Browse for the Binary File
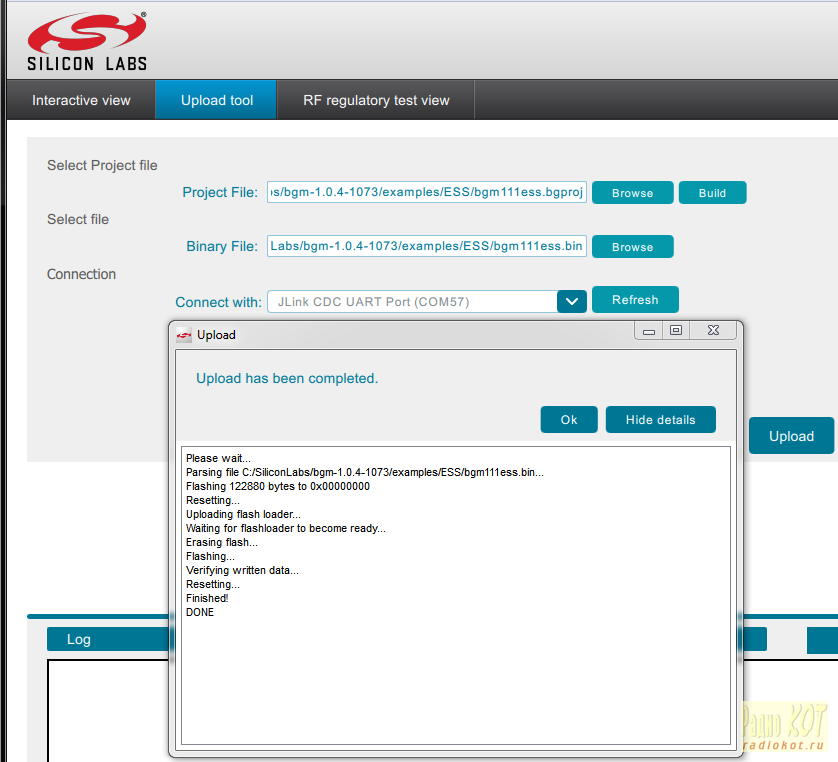The height and width of the screenshot is (762, 838). point(632,247)
